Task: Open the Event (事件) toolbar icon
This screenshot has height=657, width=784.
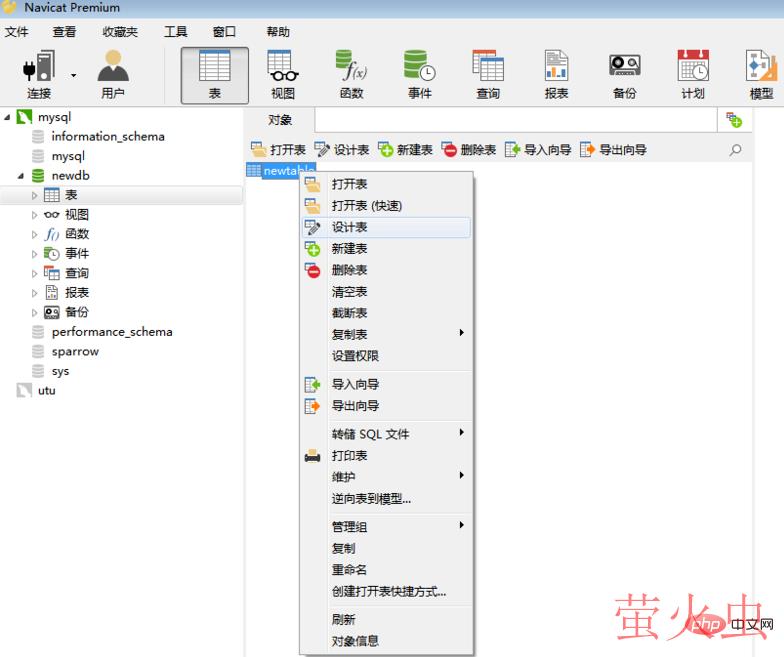Action: click(420, 75)
